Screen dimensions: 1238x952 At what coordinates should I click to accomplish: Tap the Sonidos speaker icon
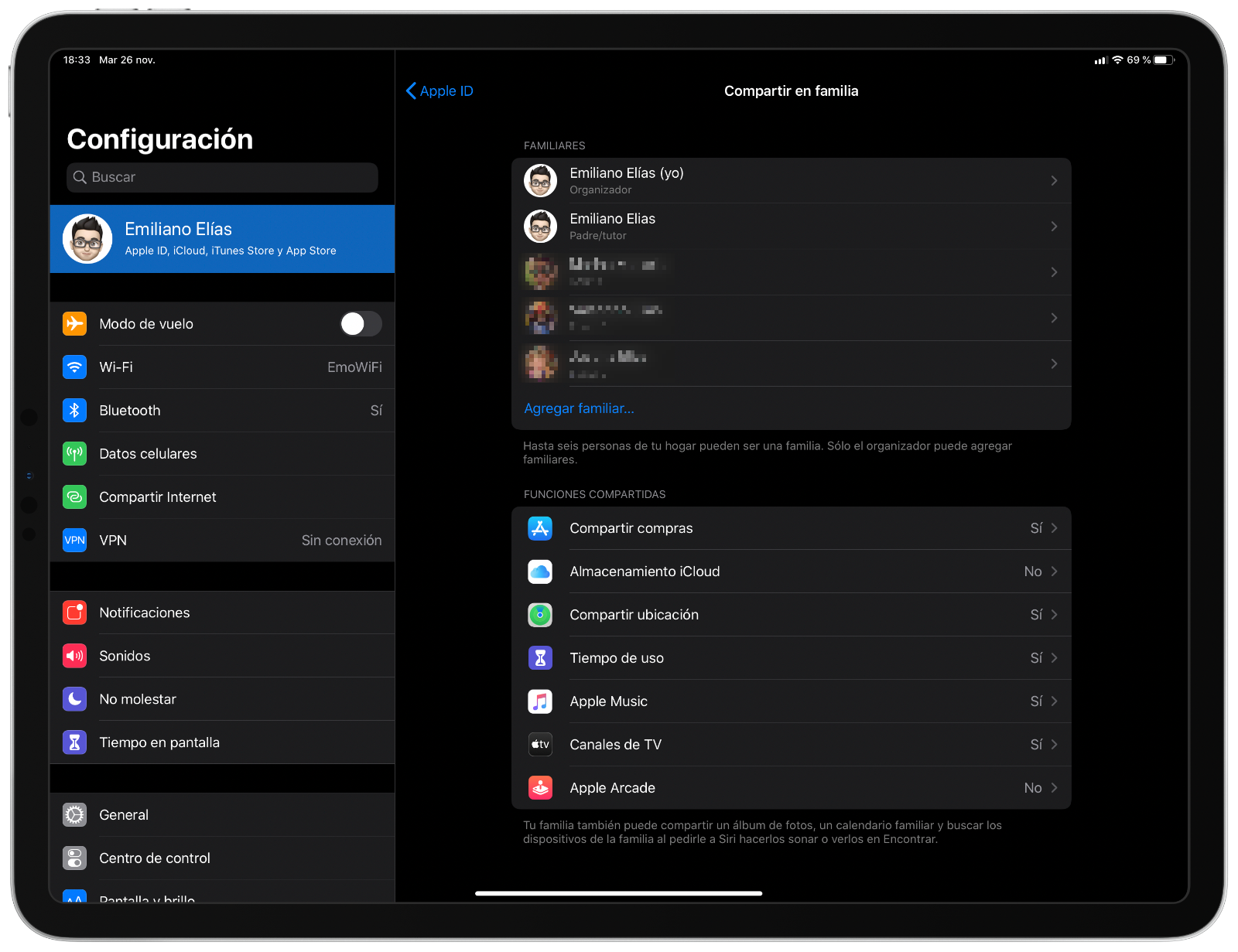(x=74, y=656)
